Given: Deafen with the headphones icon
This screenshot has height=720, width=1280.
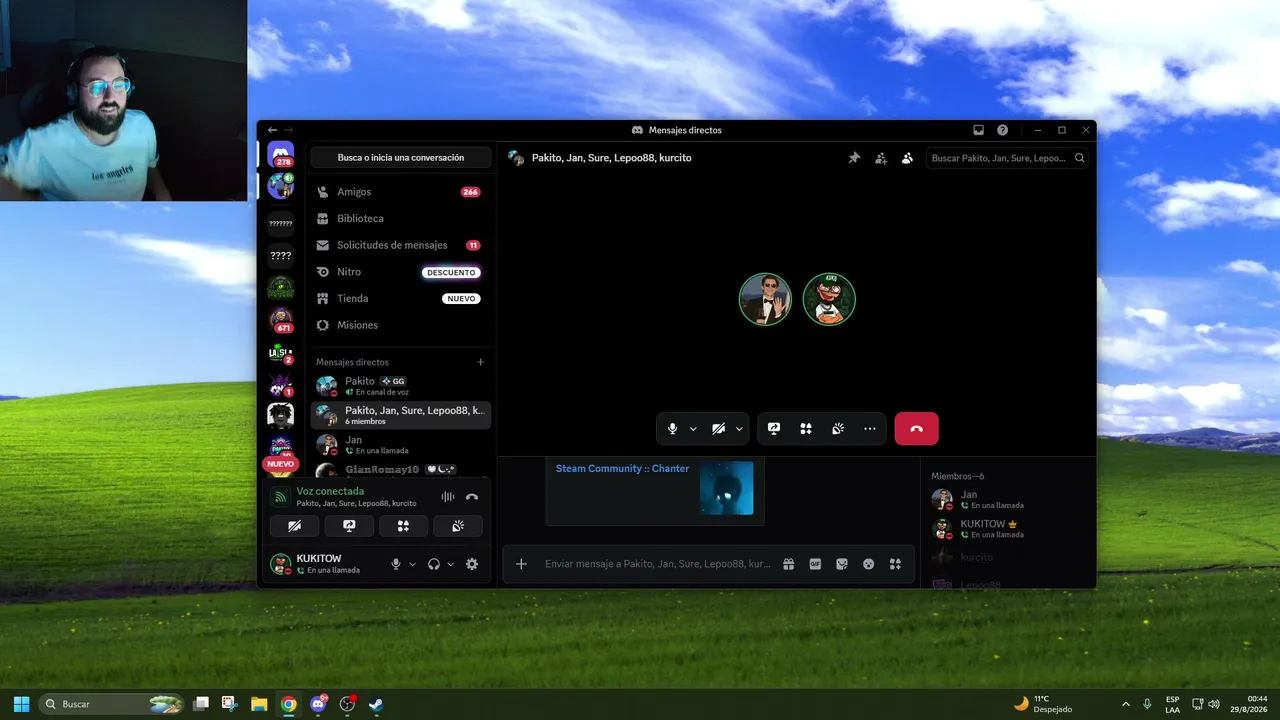Looking at the screenshot, I should click(434, 564).
